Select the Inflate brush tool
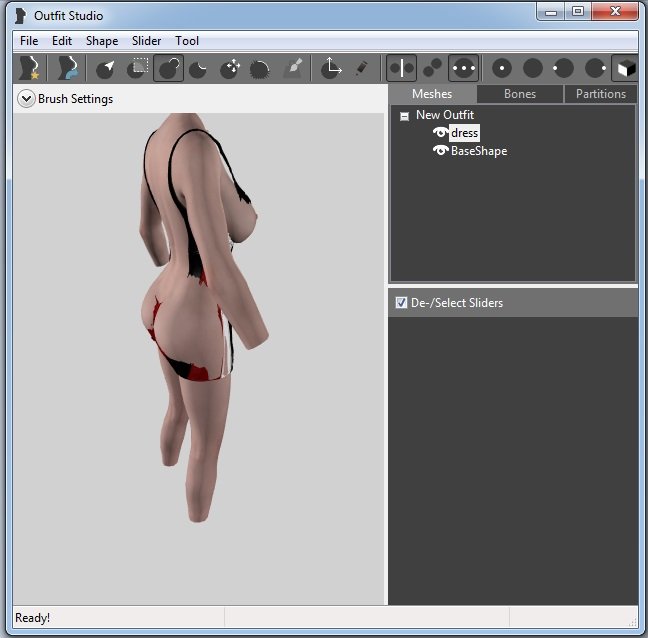The width and height of the screenshot is (648, 638). [168, 68]
